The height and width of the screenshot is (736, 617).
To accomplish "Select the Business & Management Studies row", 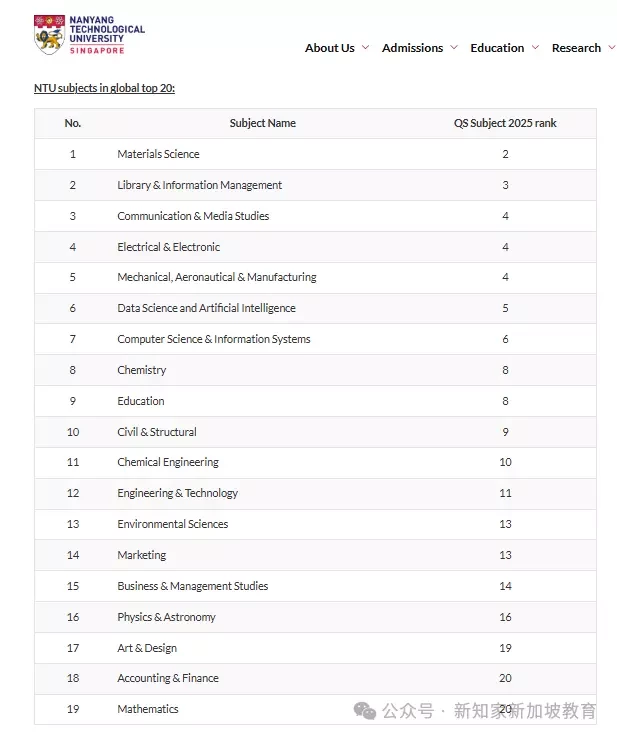I will pos(315,586).
